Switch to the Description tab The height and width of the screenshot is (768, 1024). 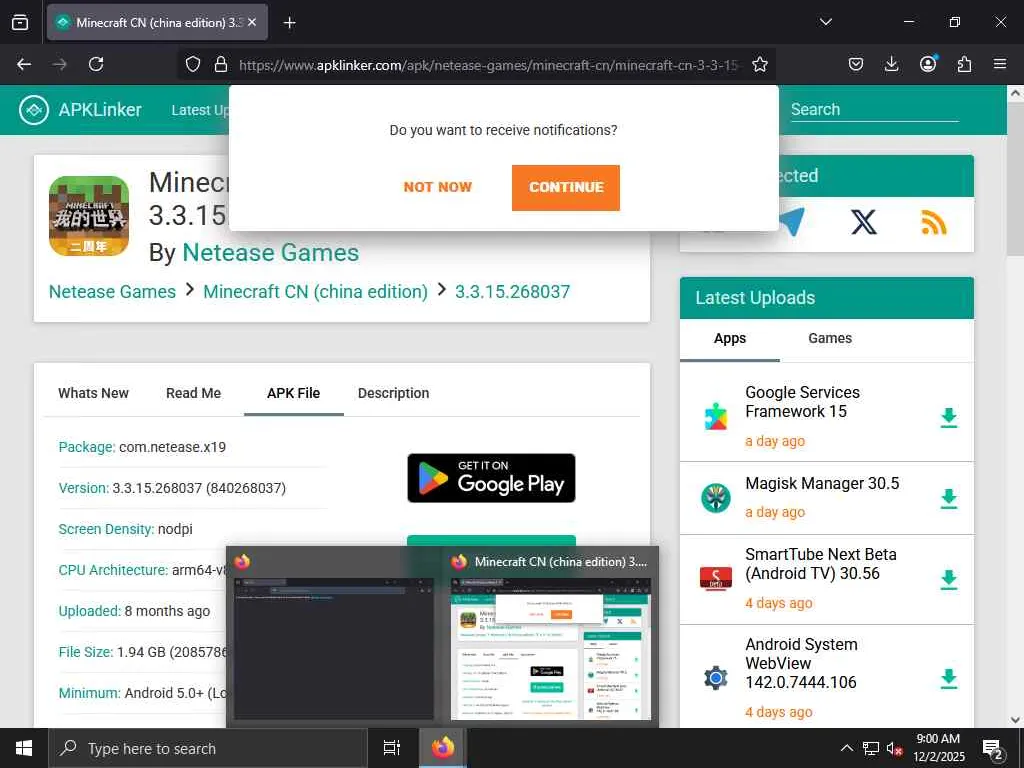click(x=393, y=393)
